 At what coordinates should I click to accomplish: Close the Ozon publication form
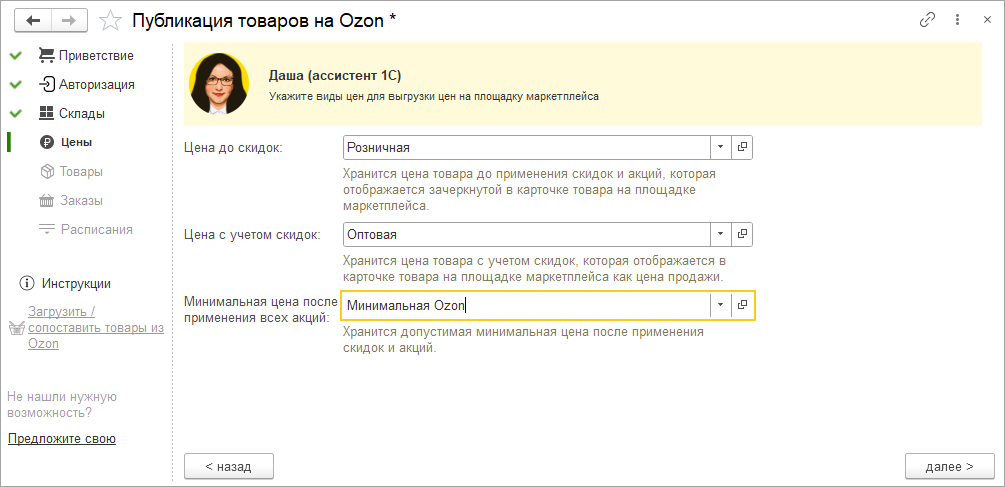tap(986, 20)
